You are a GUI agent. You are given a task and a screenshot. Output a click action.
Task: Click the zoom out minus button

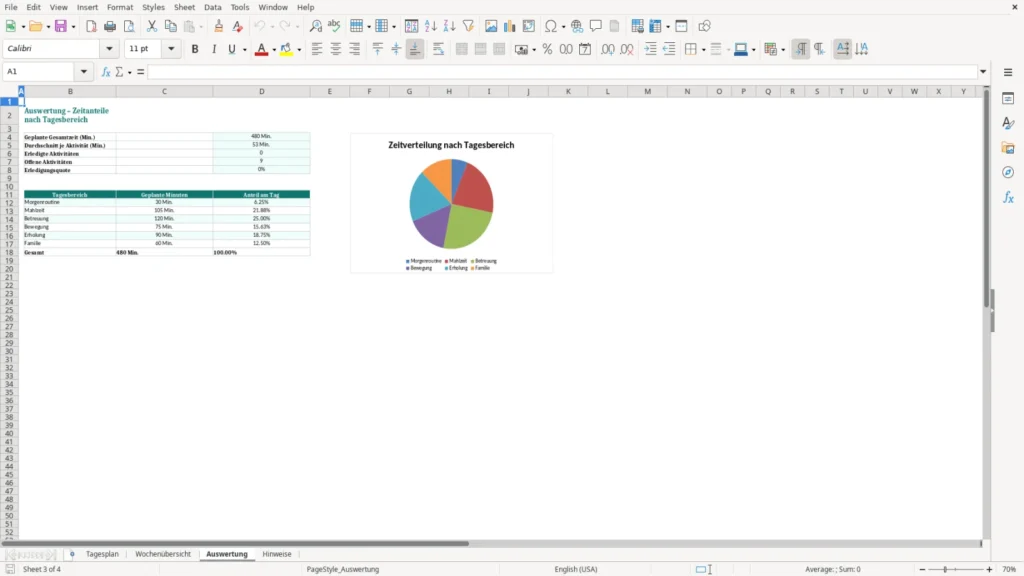pos(922,569)
